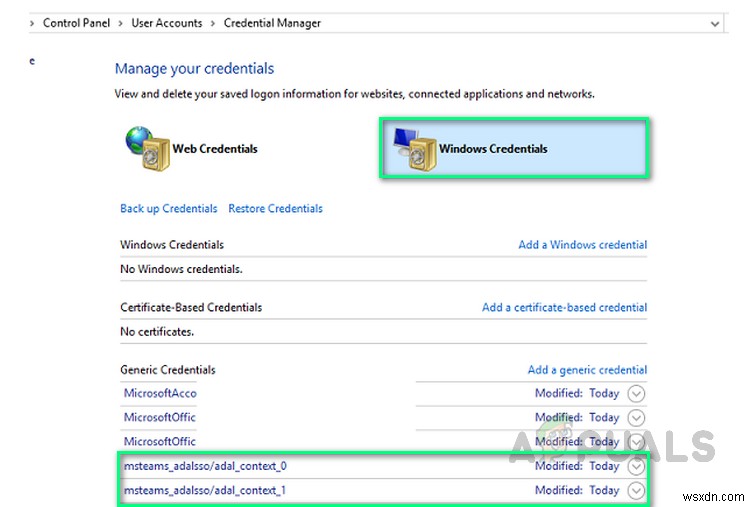The height and width of the screenshot is (507, 756).
Task: Expand the msteams_adalsso/adal_context_1 chevron
Action: click(x=637, y=490)
